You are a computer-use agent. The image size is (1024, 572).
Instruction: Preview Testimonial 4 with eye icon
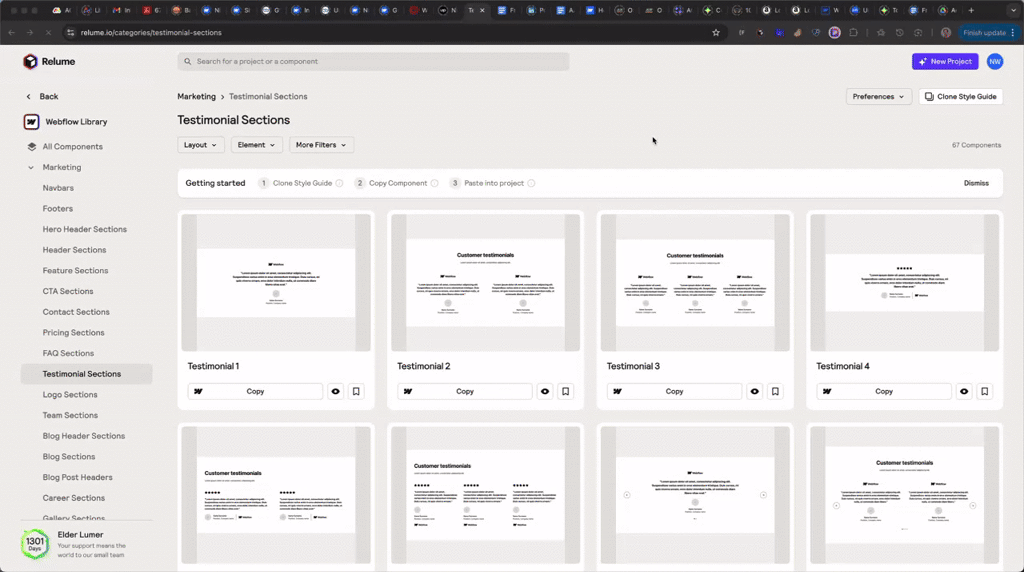coord(964,392)
